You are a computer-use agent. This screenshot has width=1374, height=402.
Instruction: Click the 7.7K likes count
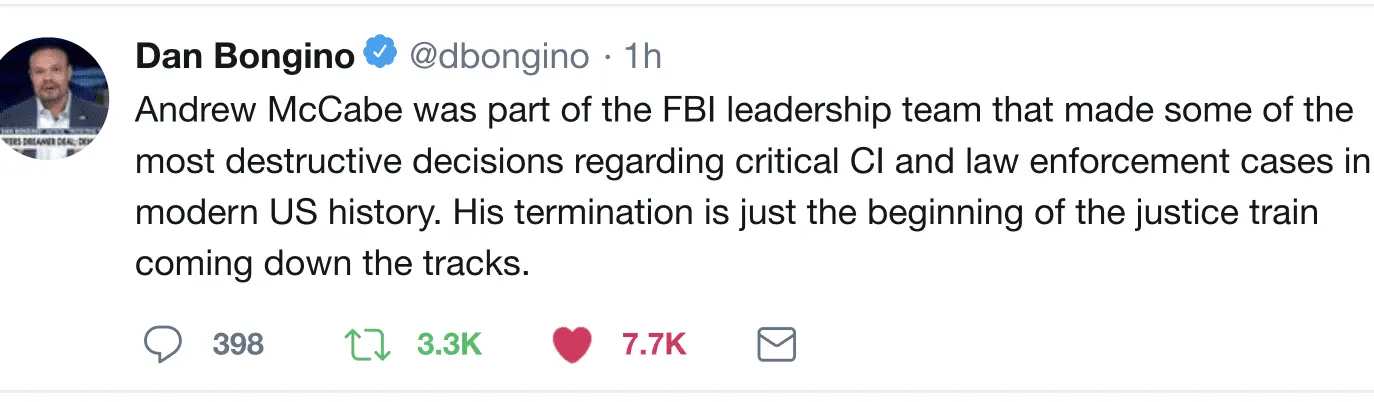click(654, 345)
